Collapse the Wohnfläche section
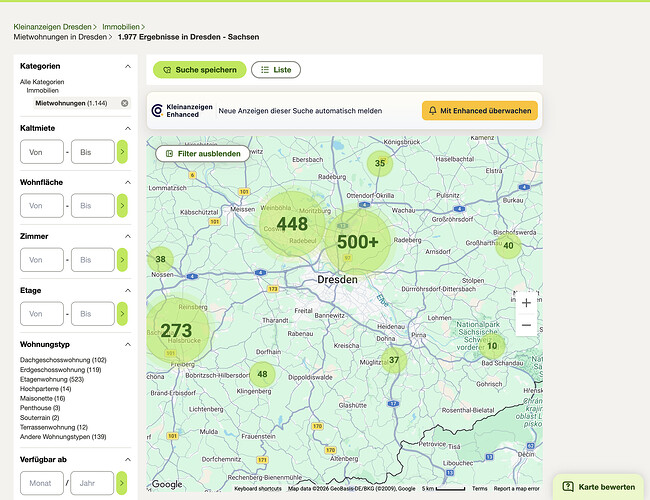This screenshot has height=500, width=650. tap(128, 182)
